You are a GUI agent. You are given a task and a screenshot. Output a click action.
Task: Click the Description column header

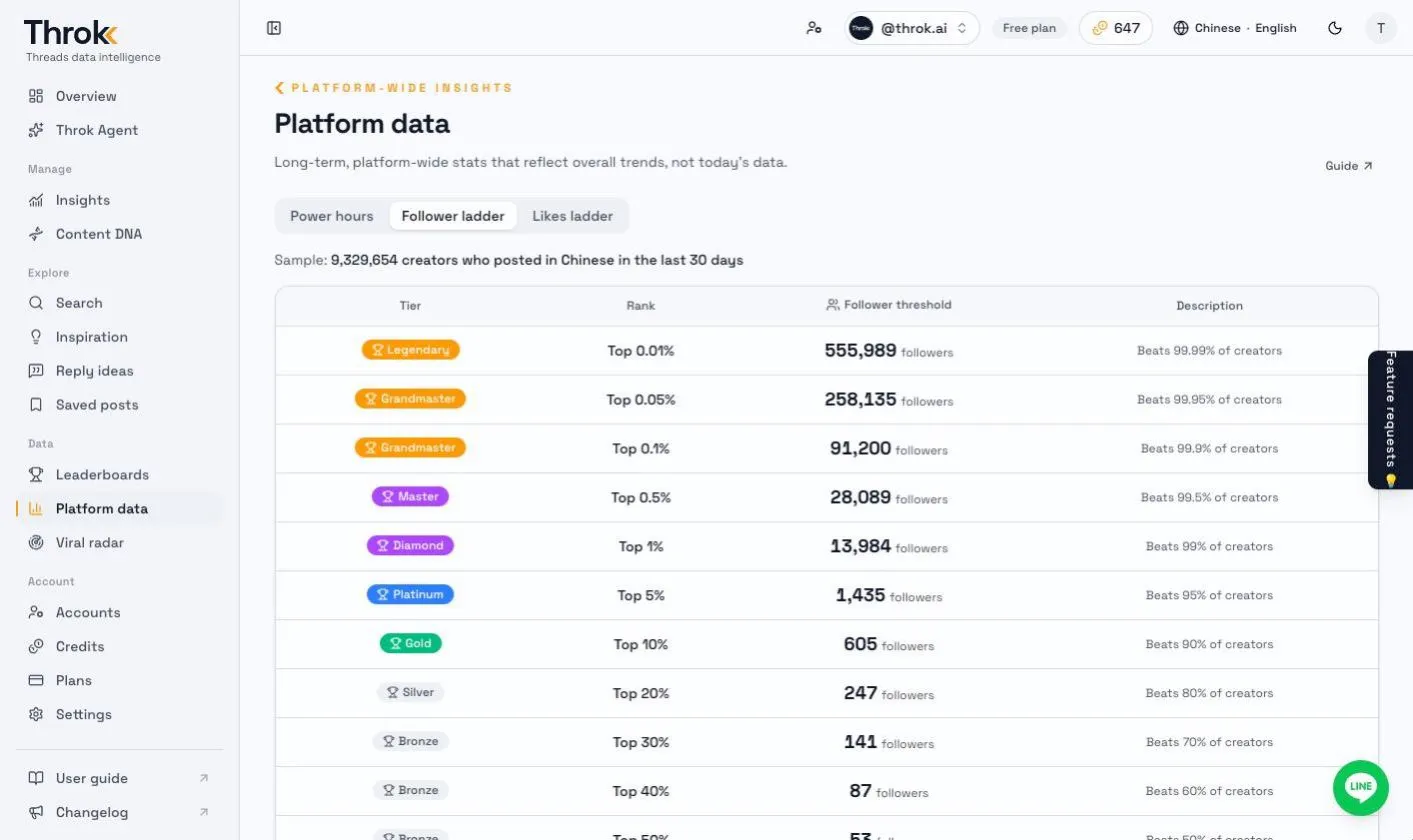pyautogui.click(x=1209, y=306)
